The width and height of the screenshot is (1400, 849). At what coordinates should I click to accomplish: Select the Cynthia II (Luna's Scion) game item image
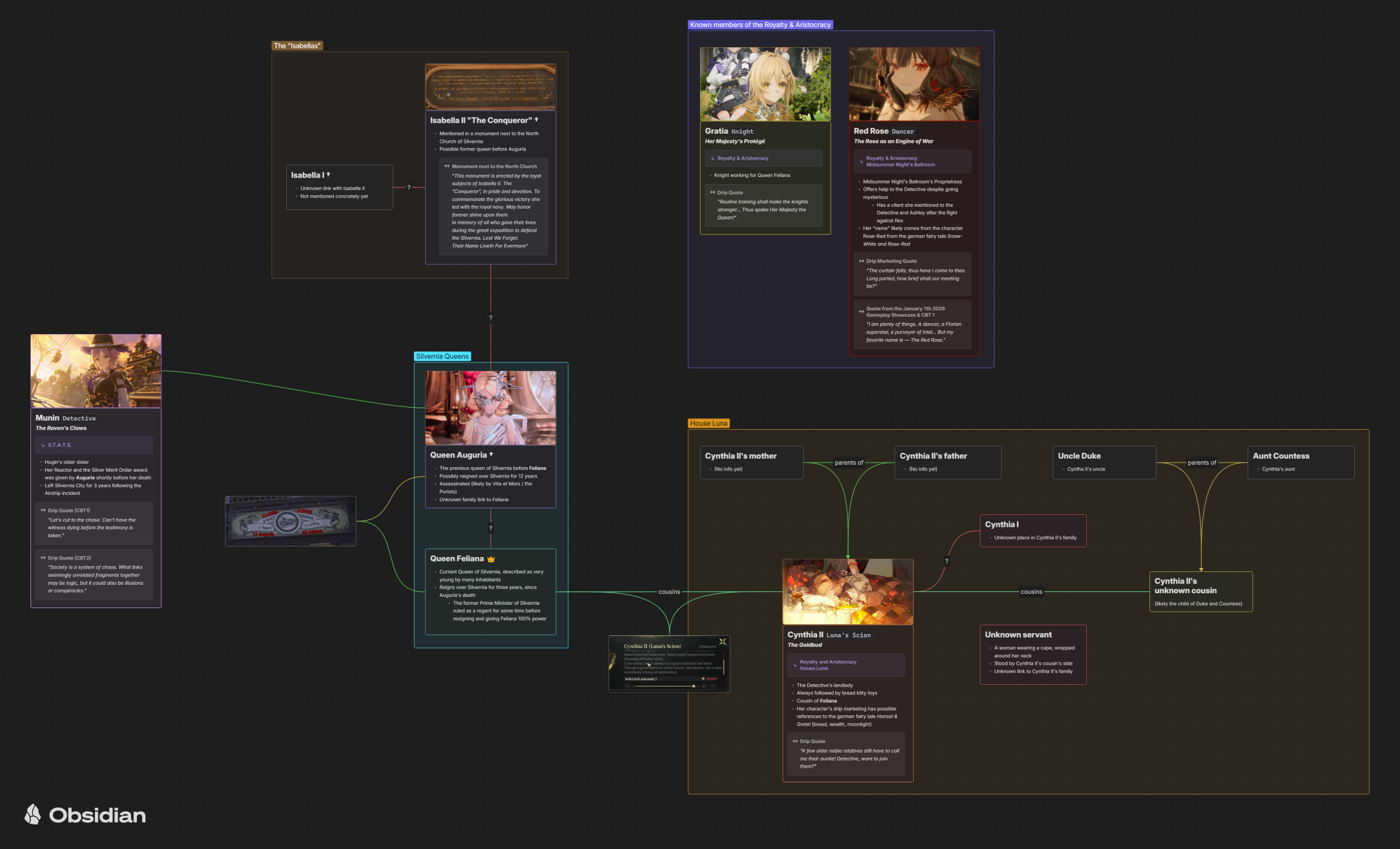coord(669,664)
